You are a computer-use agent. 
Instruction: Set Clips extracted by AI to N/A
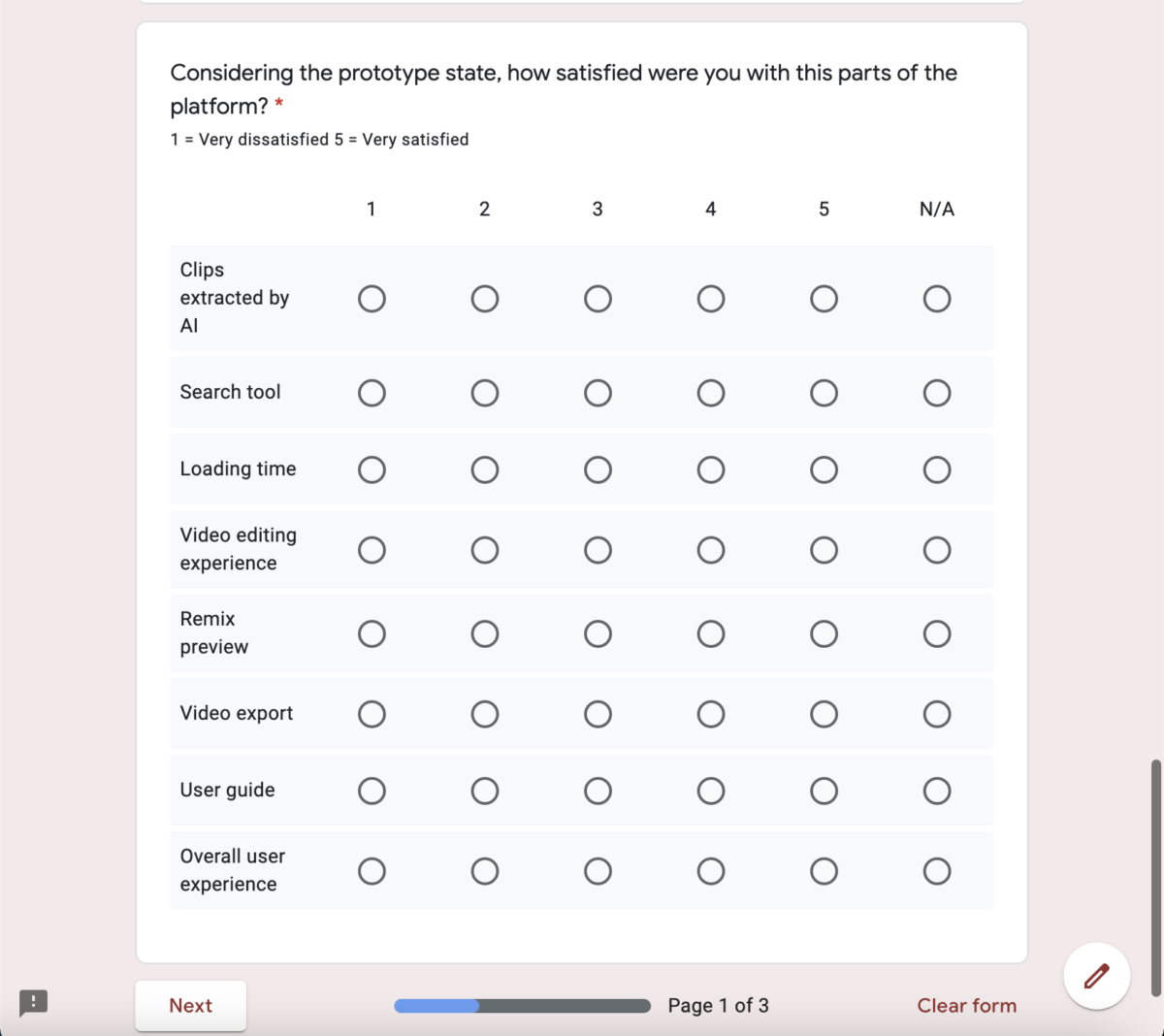tap(937, 299)
